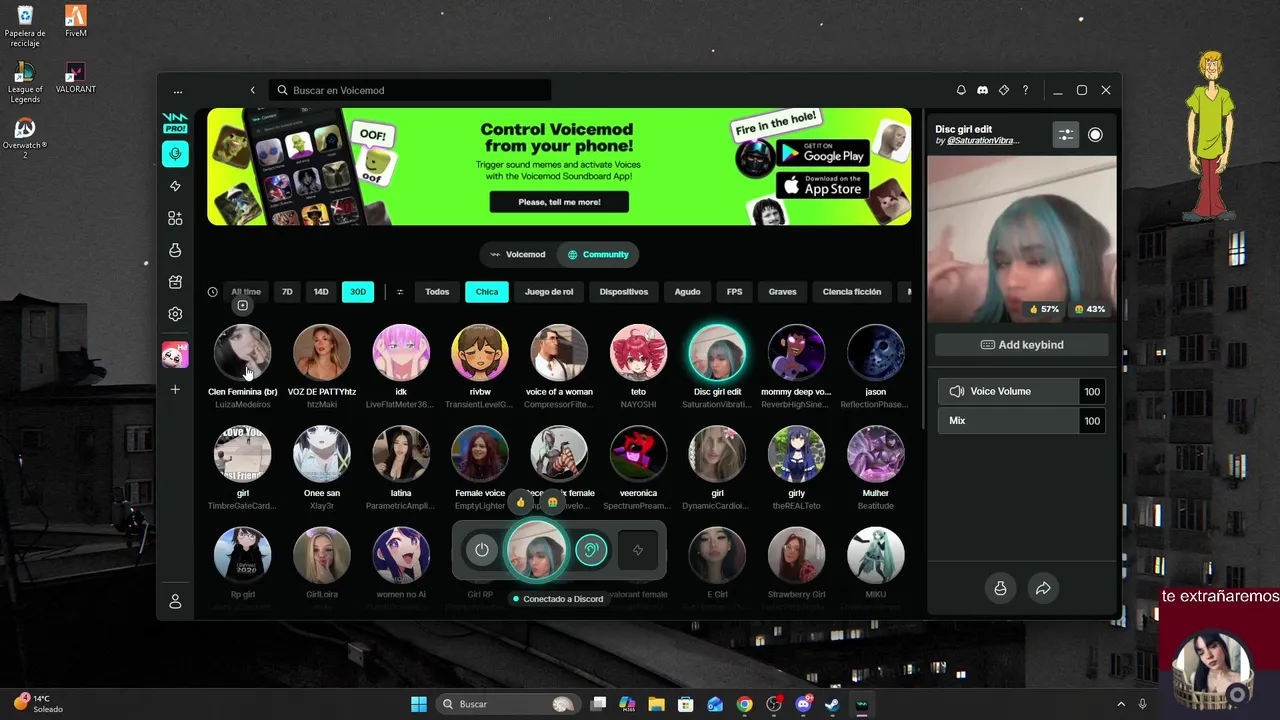
Task: Click the plus icon in the sidebar
Action: click(175, 389)
